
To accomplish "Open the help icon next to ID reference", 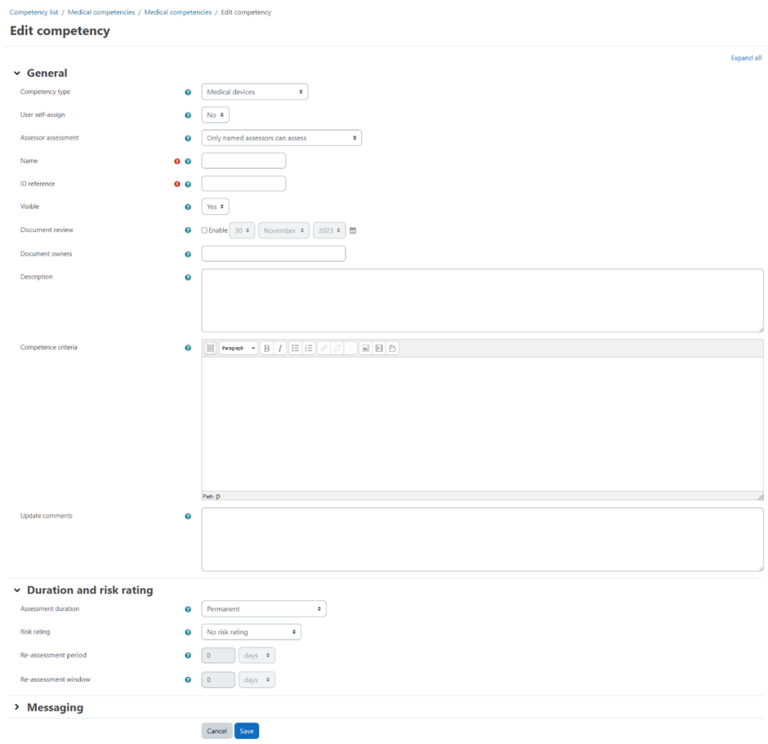I will 188,184.
